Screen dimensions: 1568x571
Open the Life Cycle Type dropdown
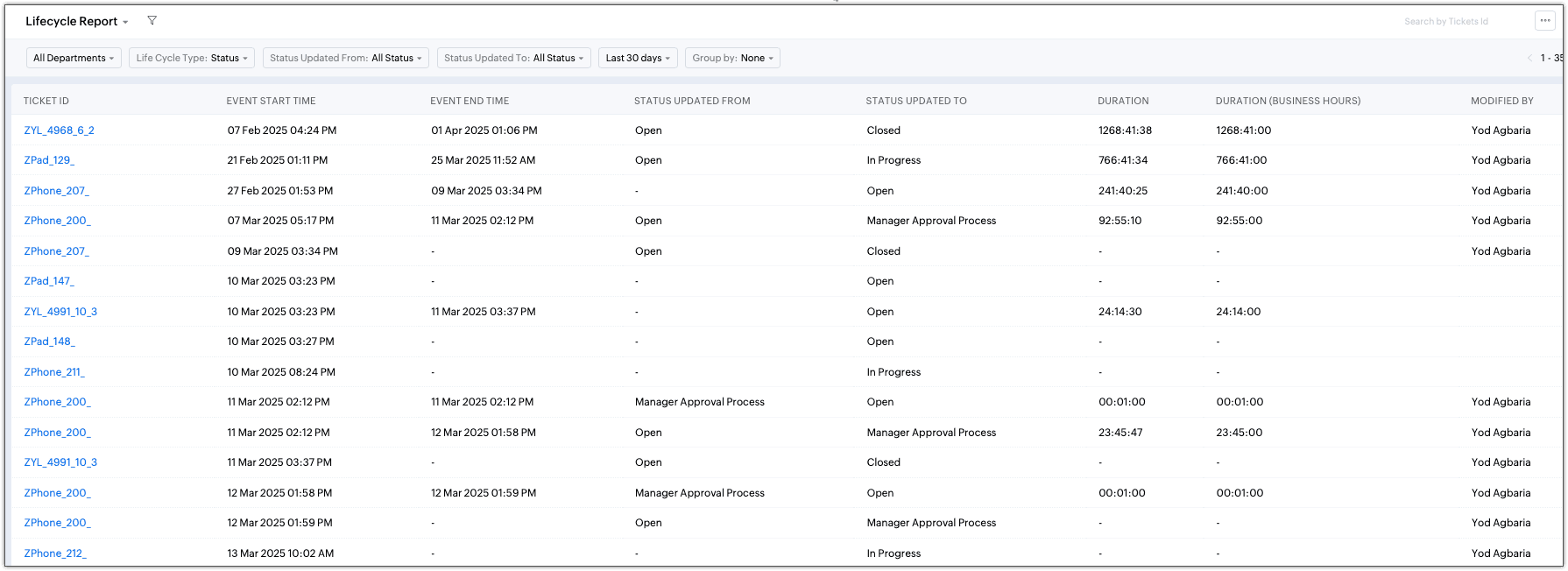coord(192,58)
